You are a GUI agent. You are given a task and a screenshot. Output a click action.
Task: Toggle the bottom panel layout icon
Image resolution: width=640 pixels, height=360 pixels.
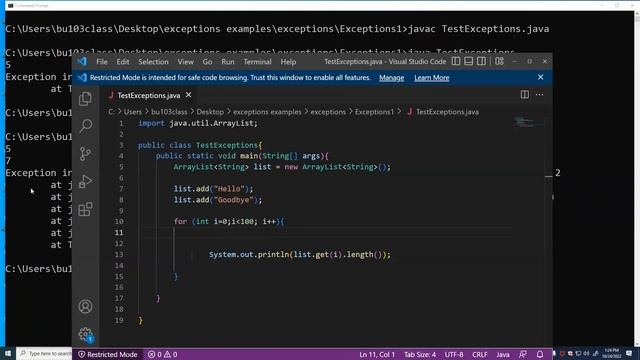coord(468,61)
